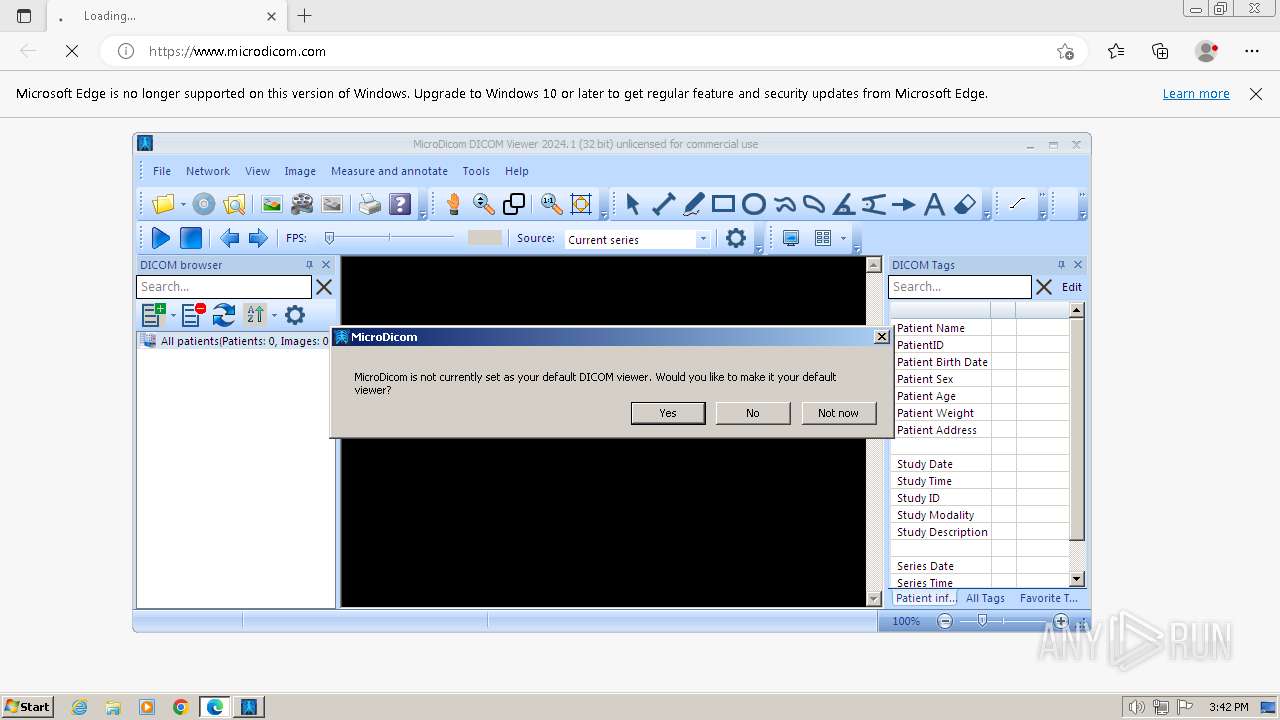Select the Zoom magnifier tool
The width and height of the screenshot is (1280, 720).
(484, 204)
